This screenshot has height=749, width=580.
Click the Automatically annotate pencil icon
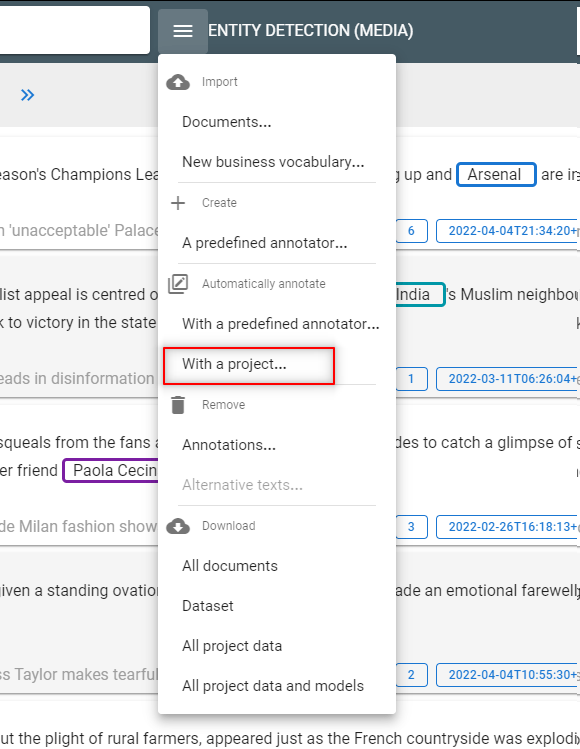tap(178, 284)
